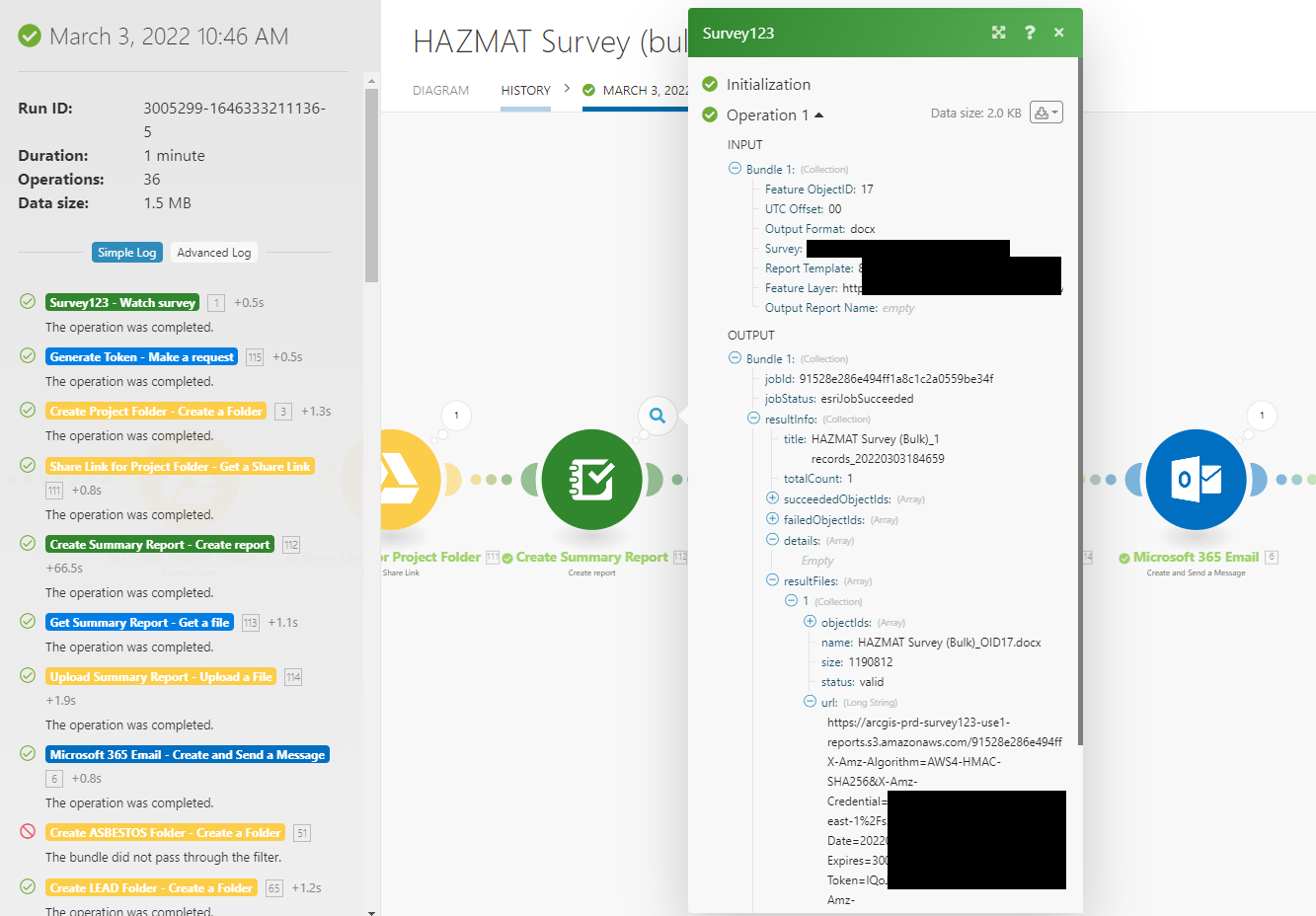Click the green Create Summary Report module
Image resolution: width=1316 pixels, height=916 pixels.
pos(590,480)
